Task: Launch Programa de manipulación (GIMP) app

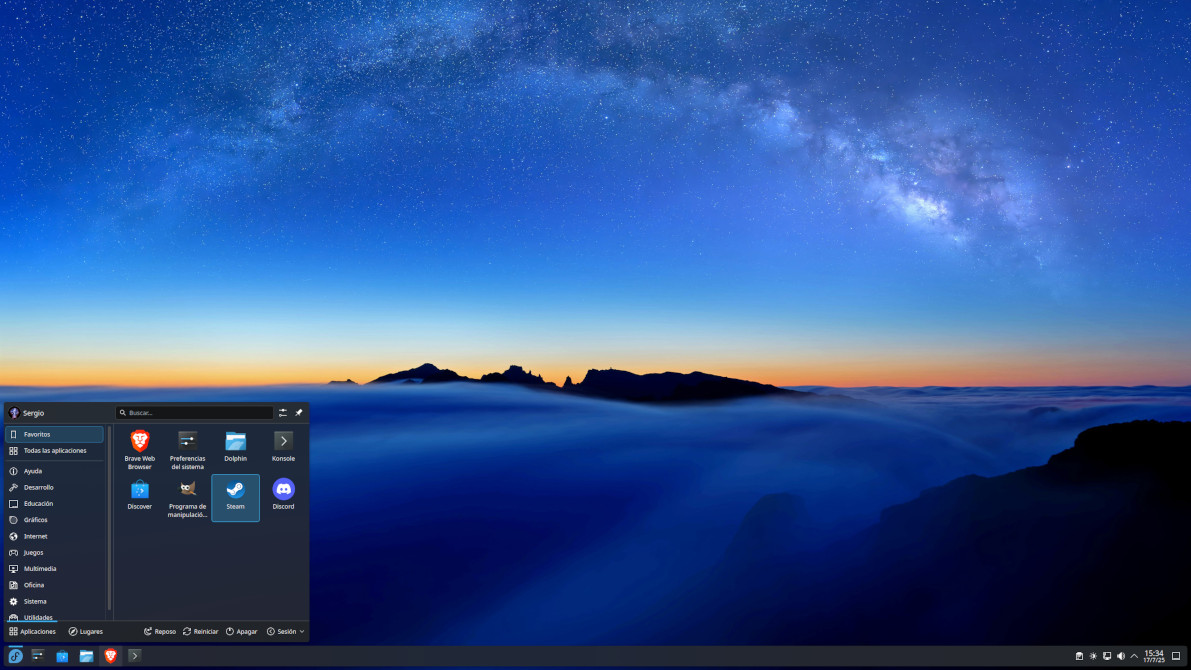Action: (x=188, y=498)
